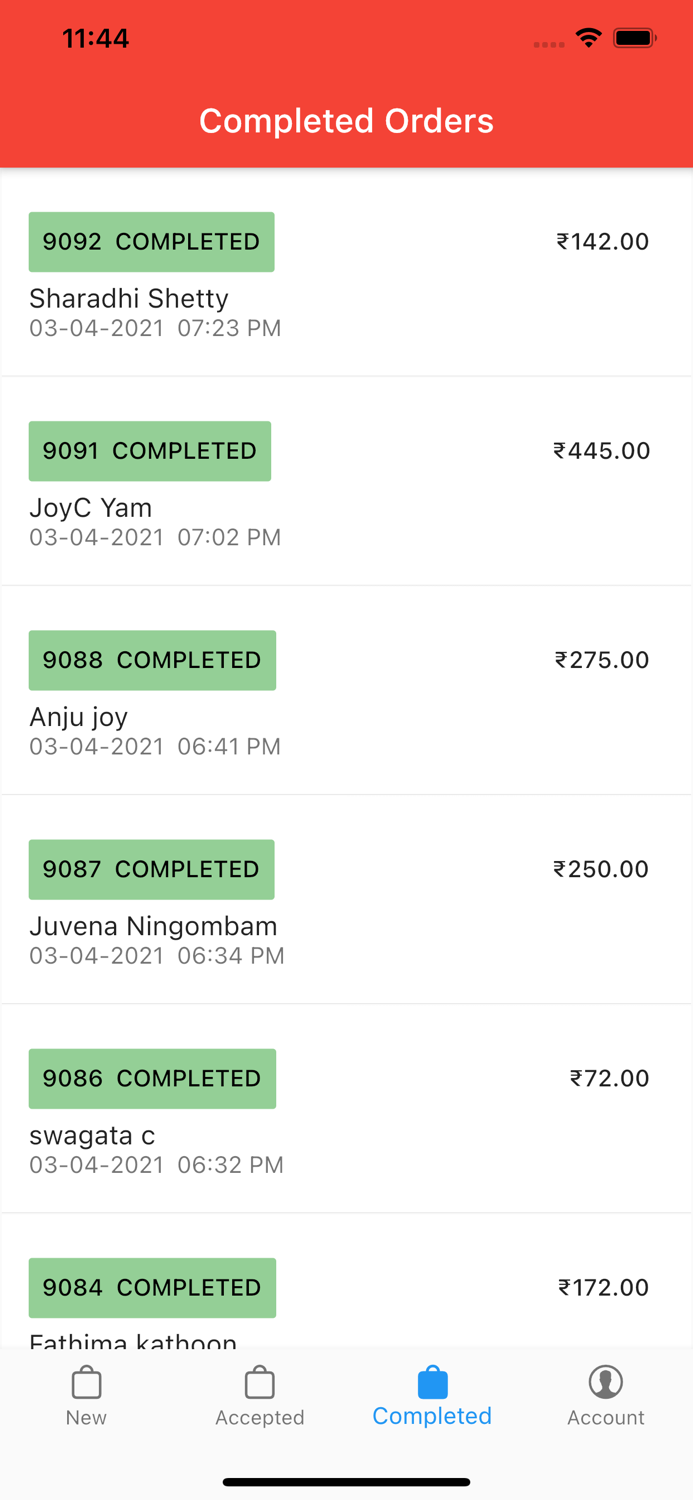Tap the 9084 COMPLETED status label

(x=152, y=1288)
